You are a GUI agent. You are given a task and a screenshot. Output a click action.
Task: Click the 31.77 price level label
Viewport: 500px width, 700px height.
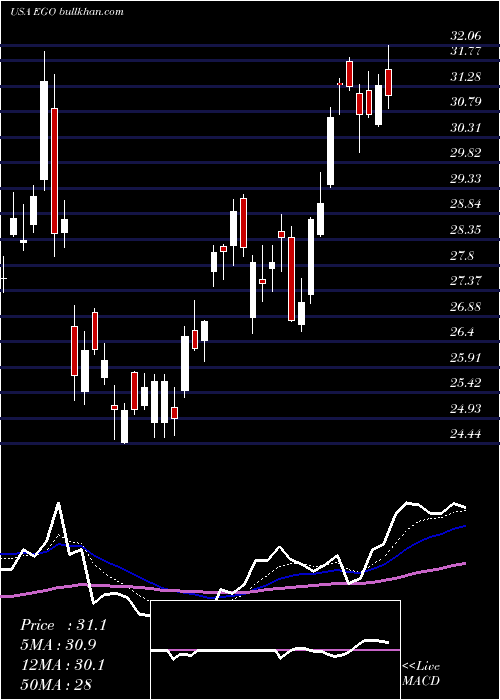pyautogui.click(x=465, y=51)
